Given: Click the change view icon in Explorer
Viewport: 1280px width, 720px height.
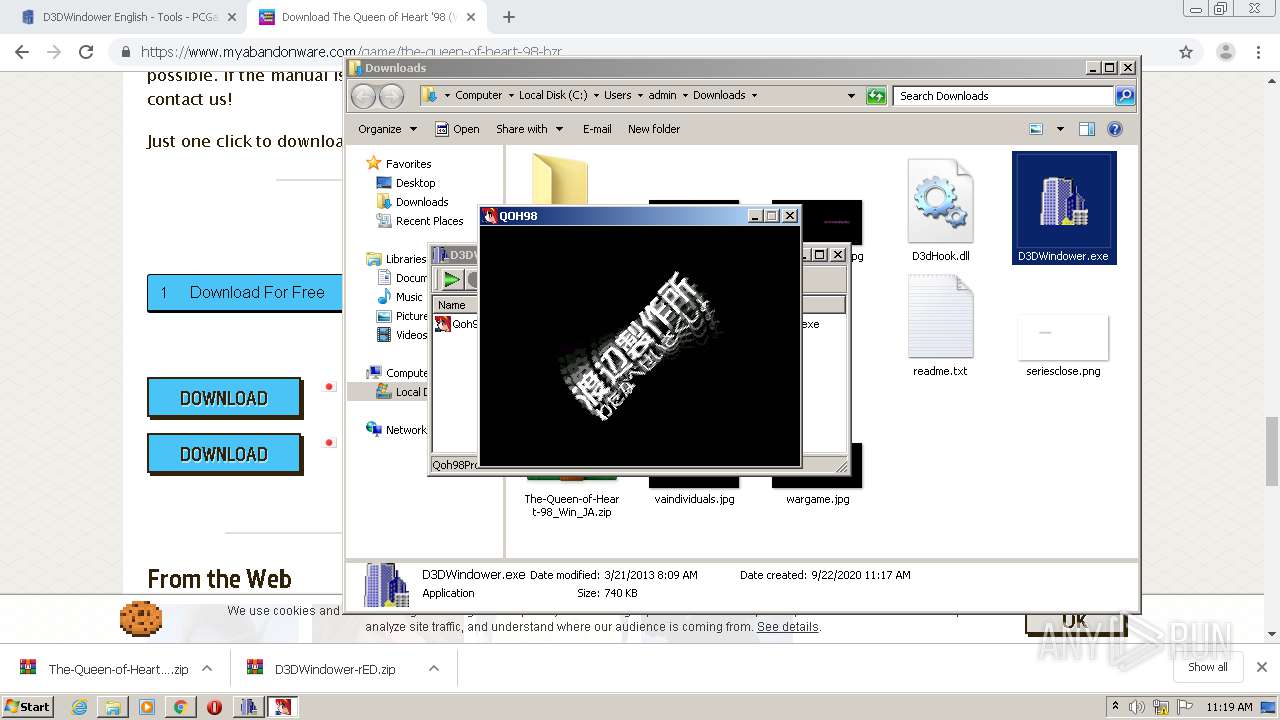Looking at the screenshot, I should (1036, 129).
